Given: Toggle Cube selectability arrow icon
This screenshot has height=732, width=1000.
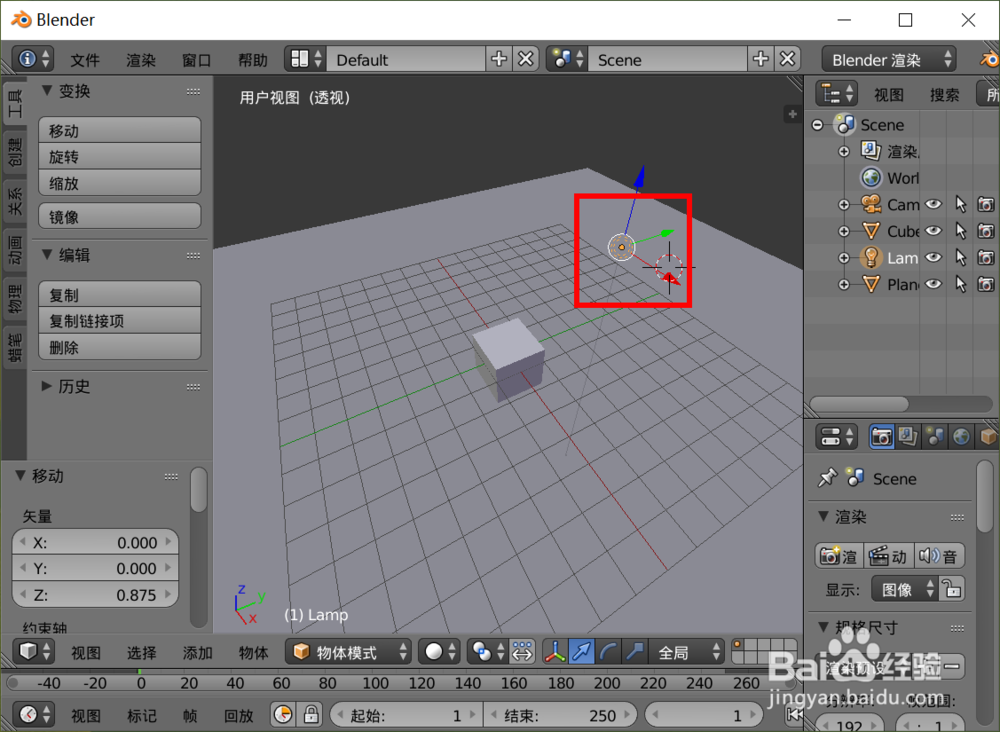Looking at the screenshot, I should (x=960, y=231).
